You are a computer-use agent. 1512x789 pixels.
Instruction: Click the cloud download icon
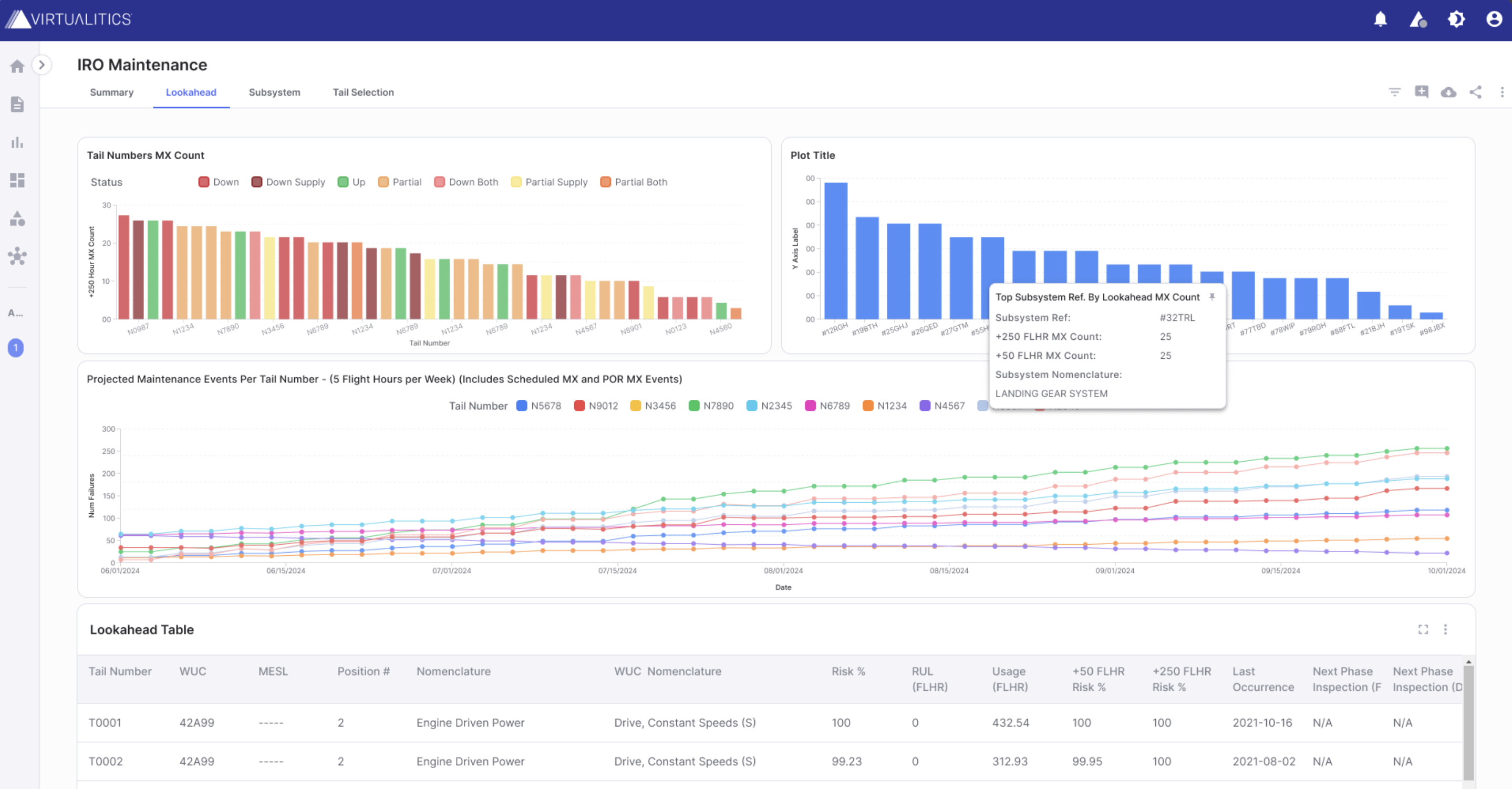click(x=1448, y=92)
